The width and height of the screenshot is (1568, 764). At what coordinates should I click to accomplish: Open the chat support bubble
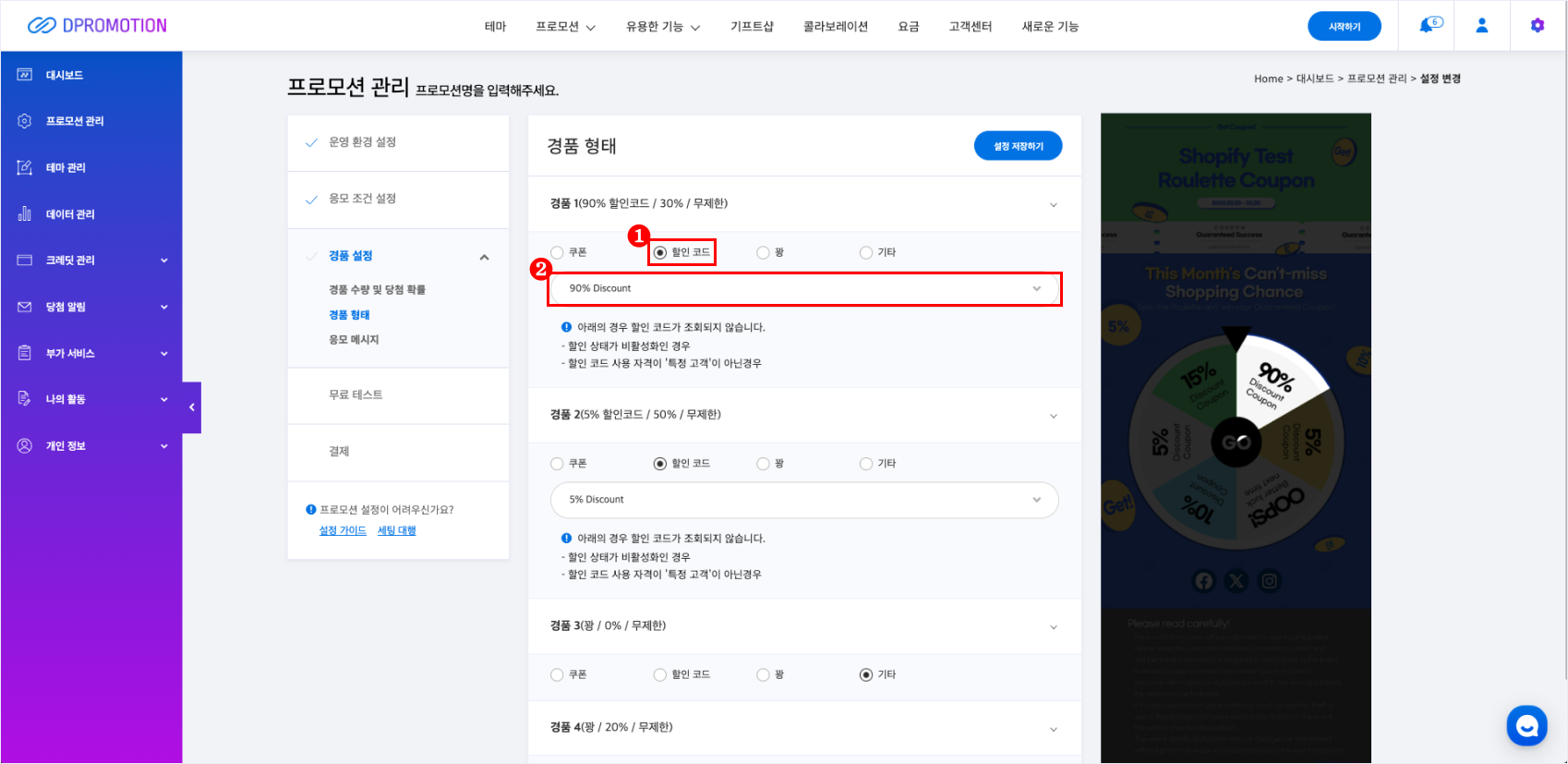coord(1526,726)
